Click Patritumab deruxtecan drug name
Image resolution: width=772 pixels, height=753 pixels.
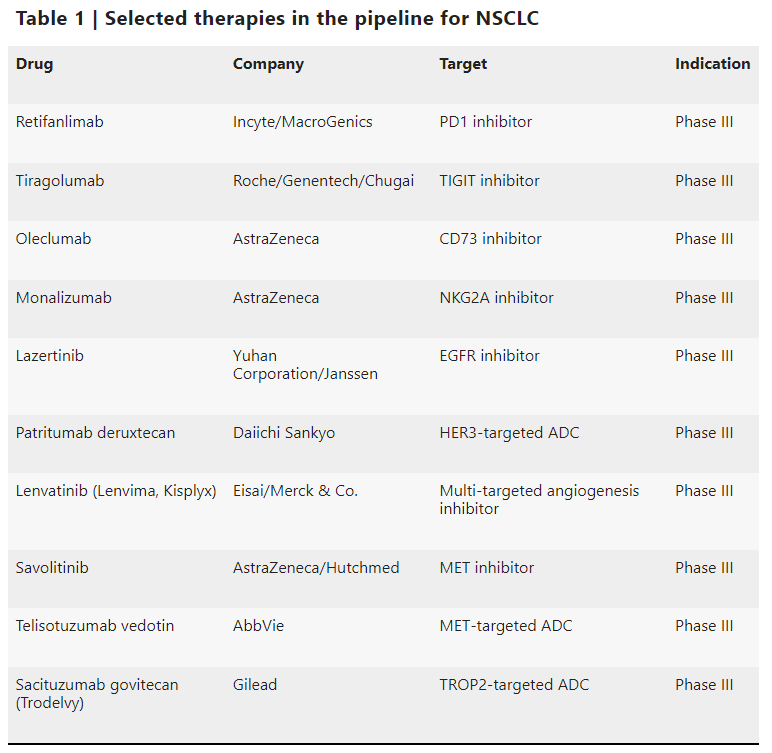[95, 433]
